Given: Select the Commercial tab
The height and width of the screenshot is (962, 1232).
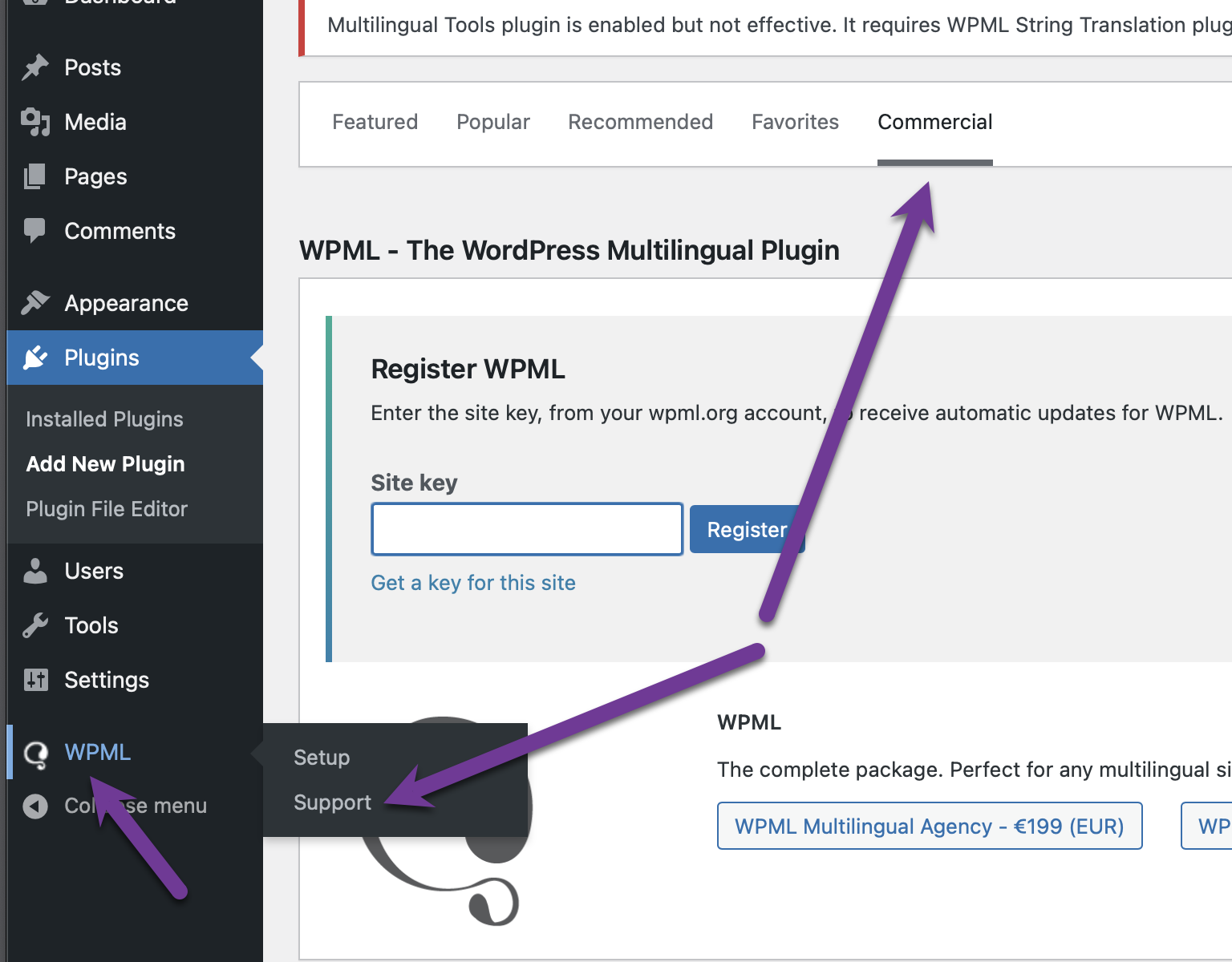Looking at the screenshot, I should tap(935, 122).
